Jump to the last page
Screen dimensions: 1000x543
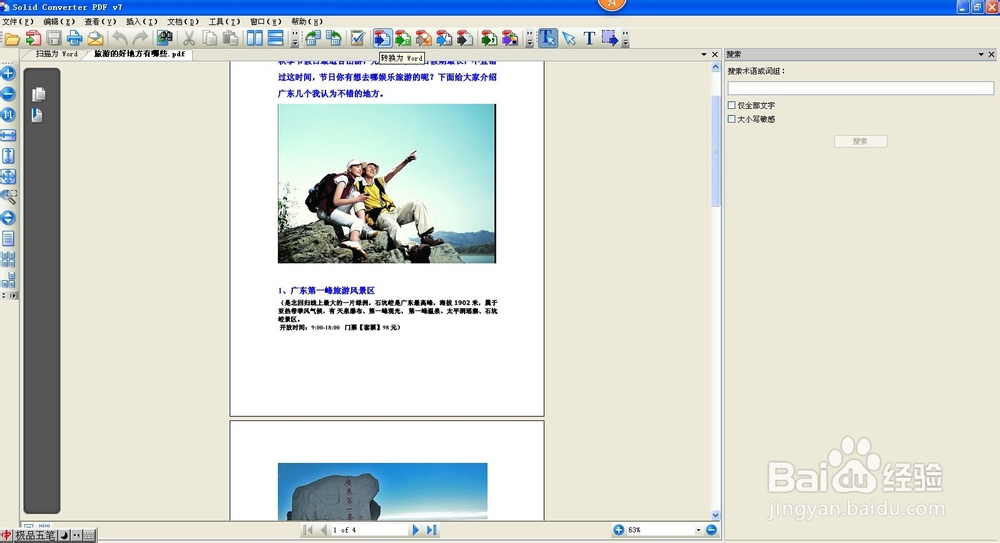[432, 530]
